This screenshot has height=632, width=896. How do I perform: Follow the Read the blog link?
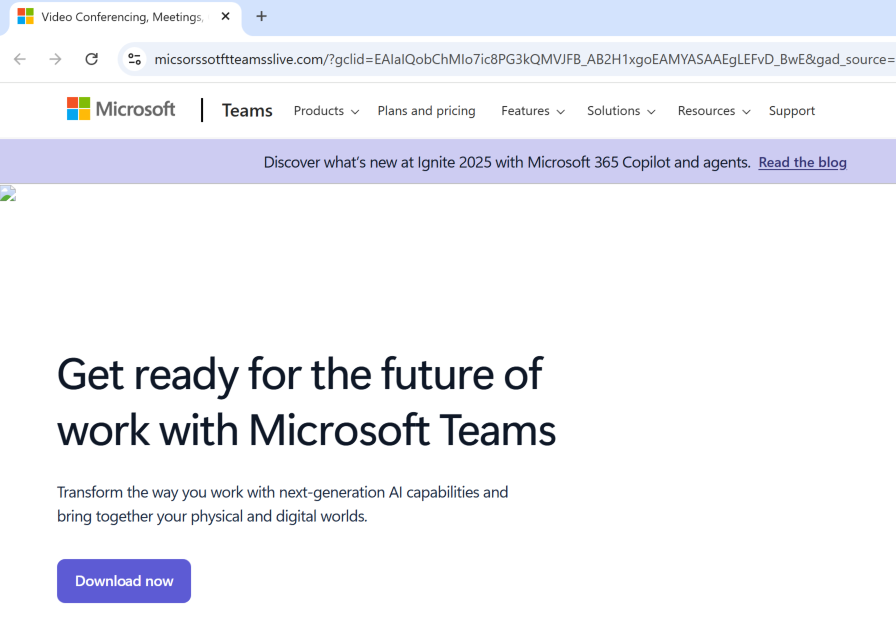pos(802,162)
